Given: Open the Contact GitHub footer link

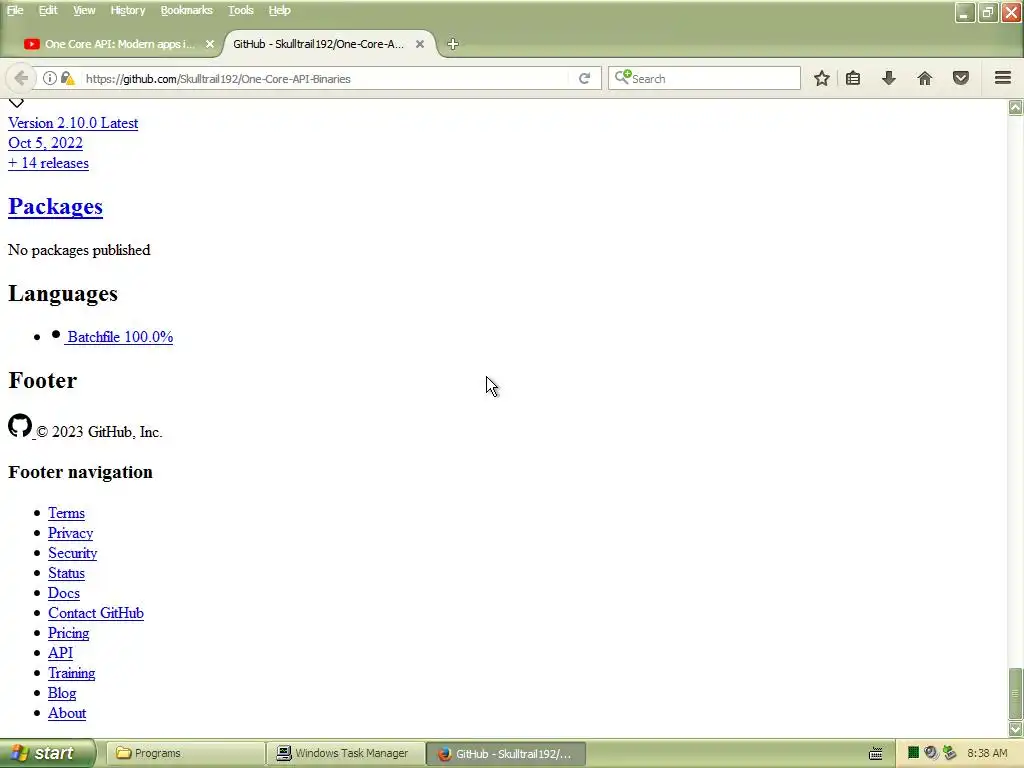Looking at the screenshot, I should (x=96, y=613).
